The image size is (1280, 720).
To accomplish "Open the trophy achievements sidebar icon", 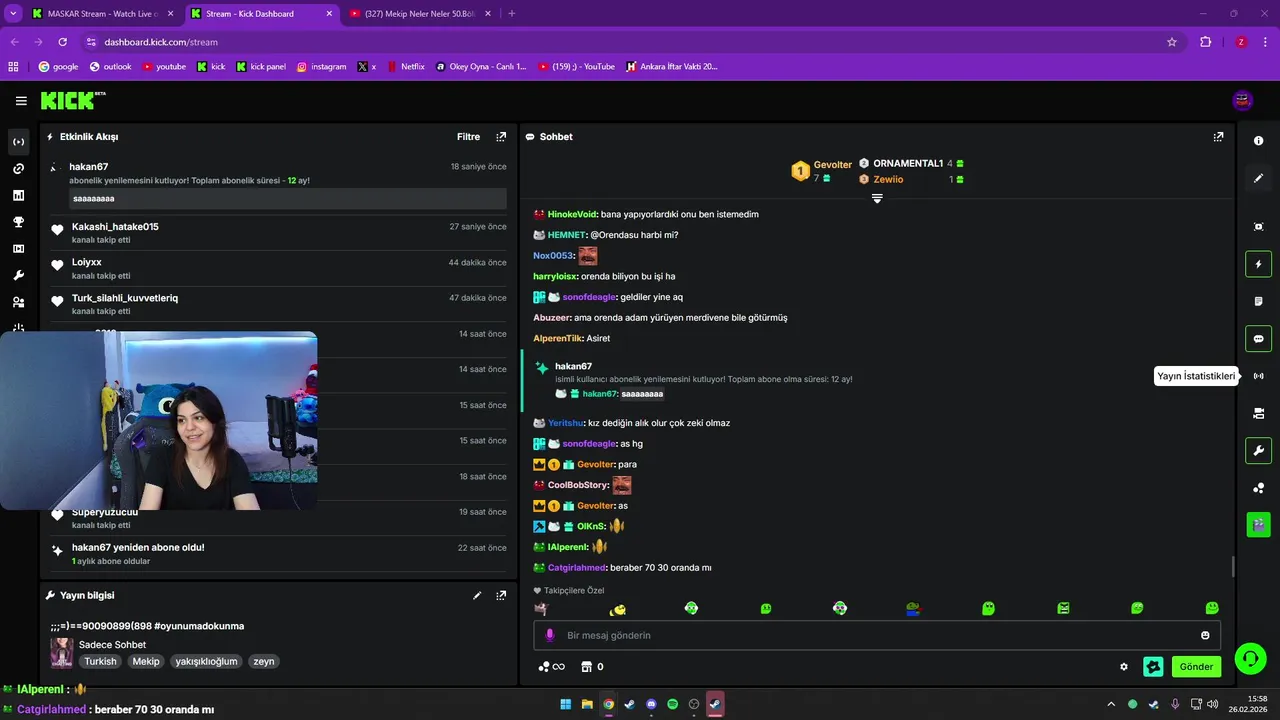I will (x=18, y=222).
